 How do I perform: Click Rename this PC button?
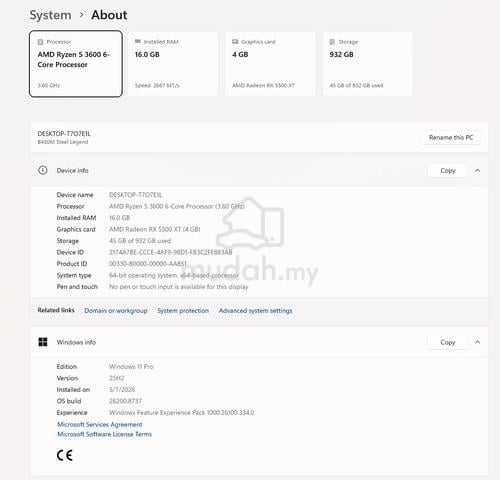pyautogui.click(x=451, y=137)
